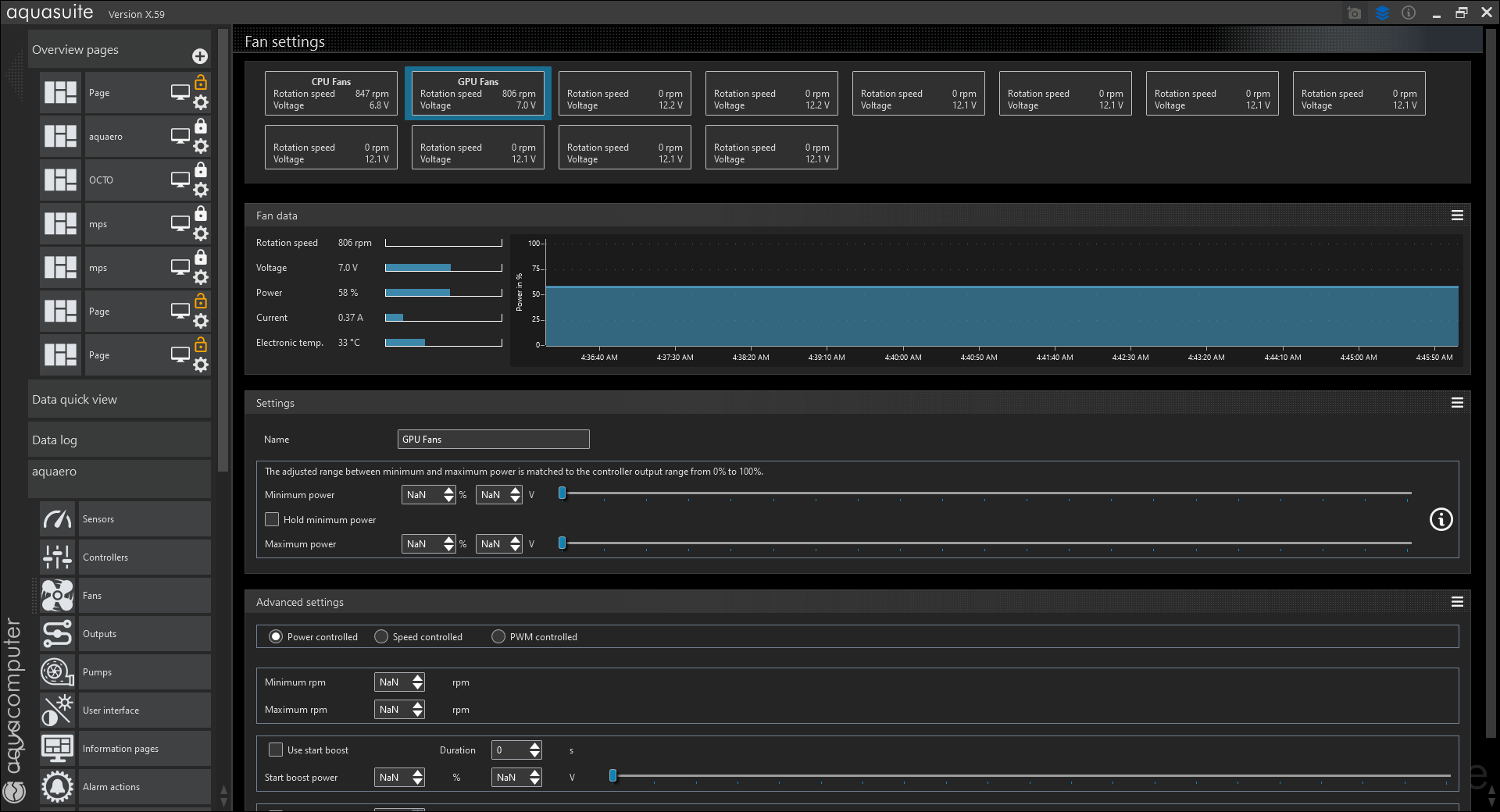The image size is (1500, 812).
Task: Open the Alarm actions bell icon
Action: (x=57, y=787)
